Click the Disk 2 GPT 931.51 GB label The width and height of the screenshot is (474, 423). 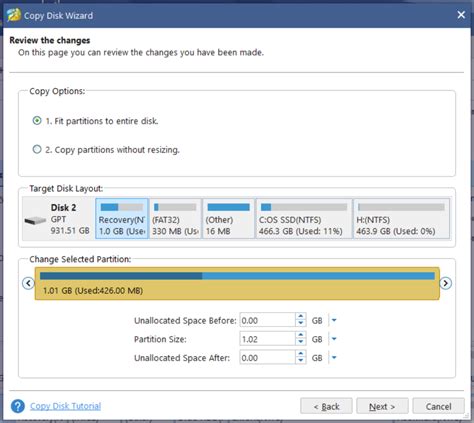tap(70, 219)
